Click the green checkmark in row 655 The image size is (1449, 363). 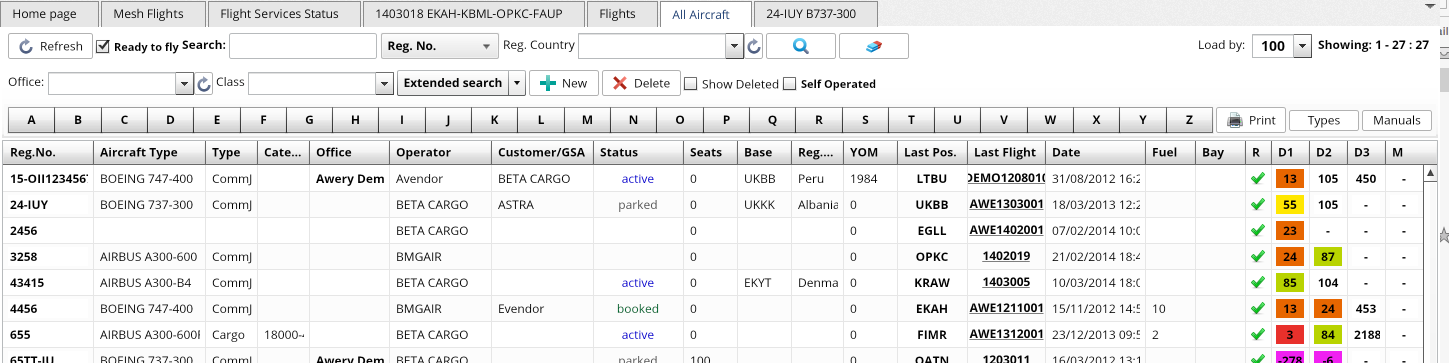coord(1257,334)
